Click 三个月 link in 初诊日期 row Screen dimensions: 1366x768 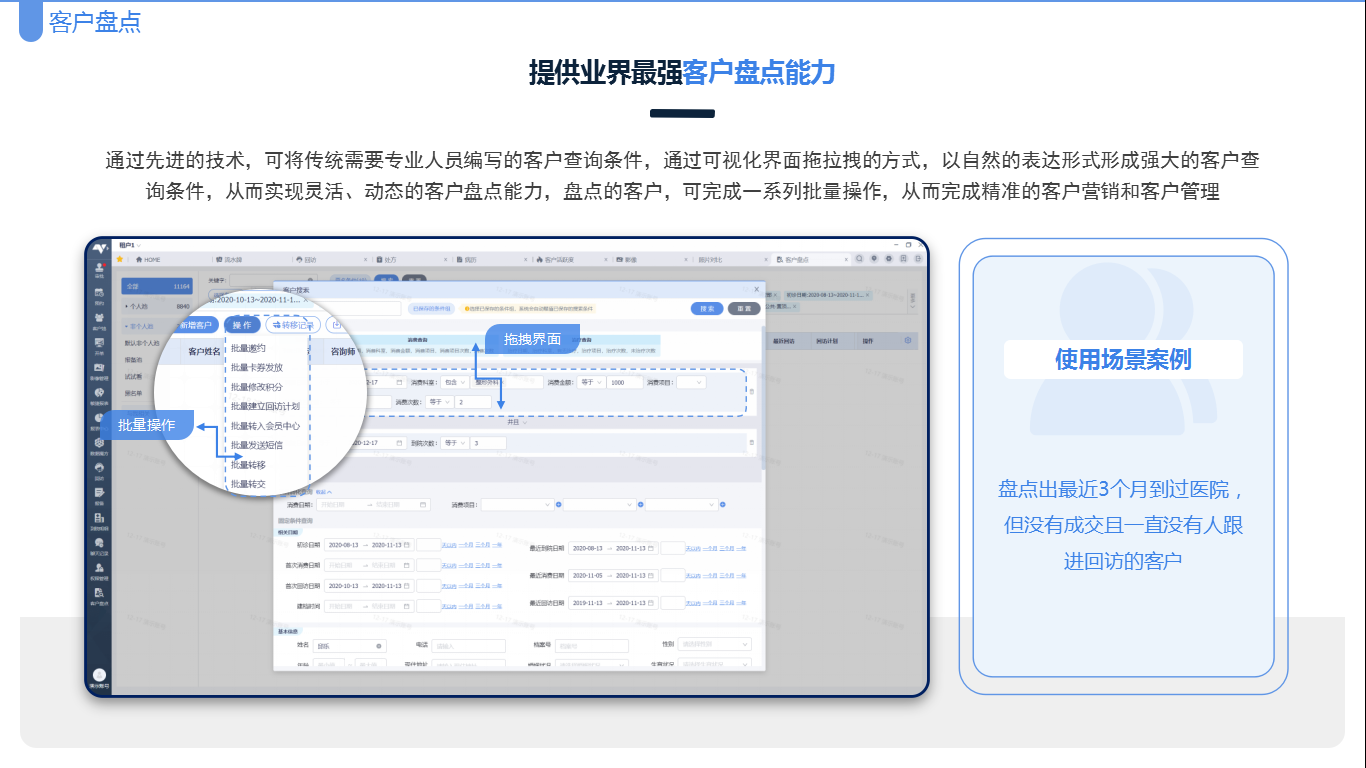(x=482, y=545)
